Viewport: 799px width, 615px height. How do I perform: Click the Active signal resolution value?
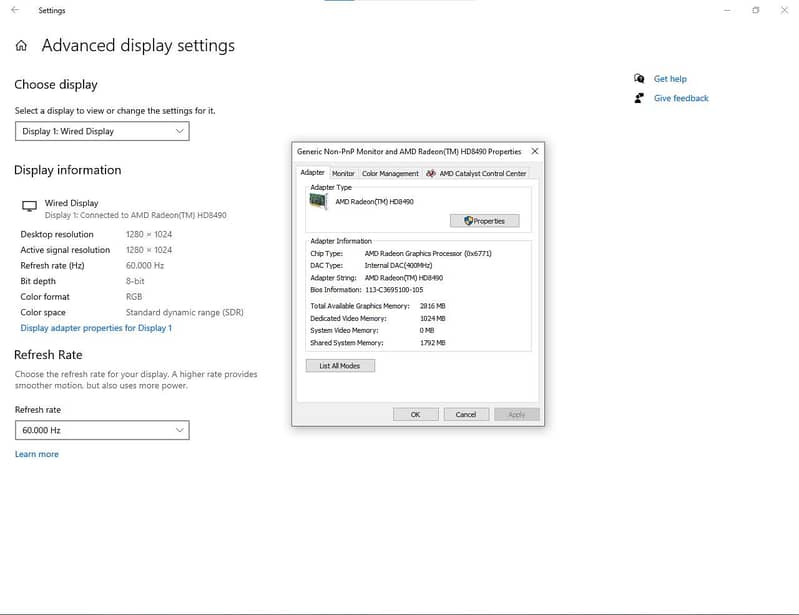pyautogui.click(x=149, y=250)
